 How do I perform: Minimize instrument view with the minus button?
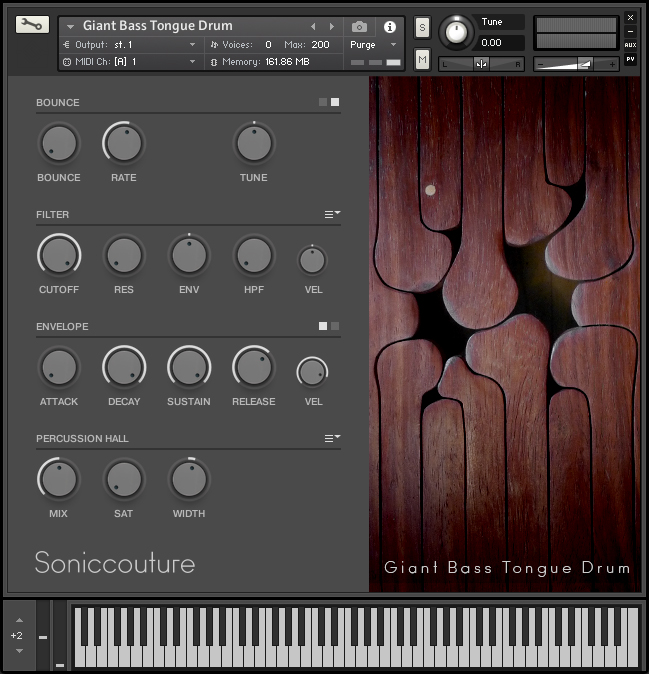click(x=630, y=31)
